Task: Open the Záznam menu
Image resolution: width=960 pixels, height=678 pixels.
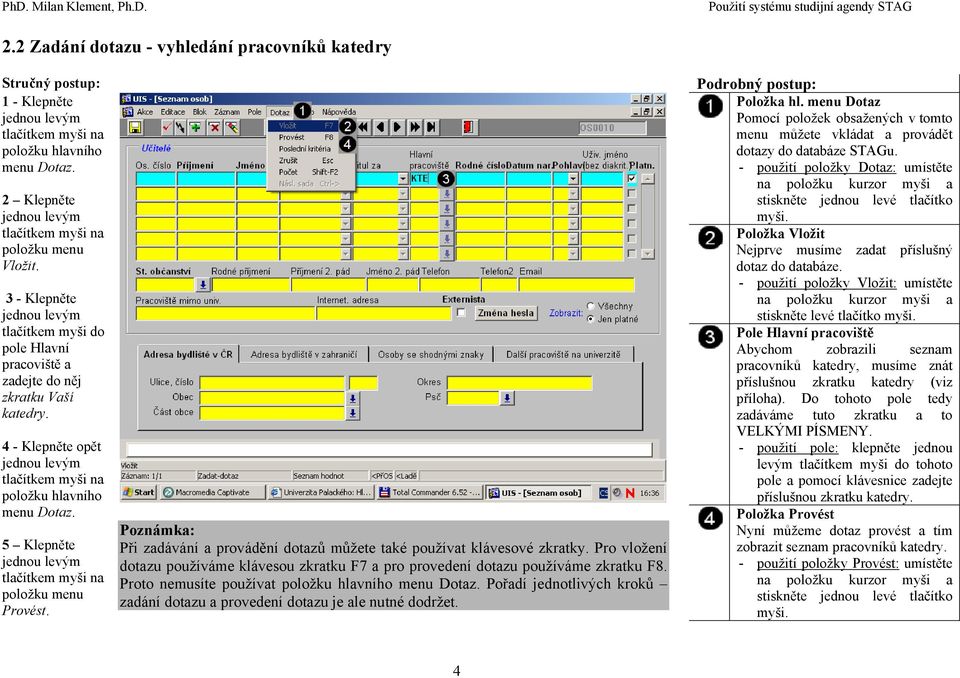Action: coord(227,112)
